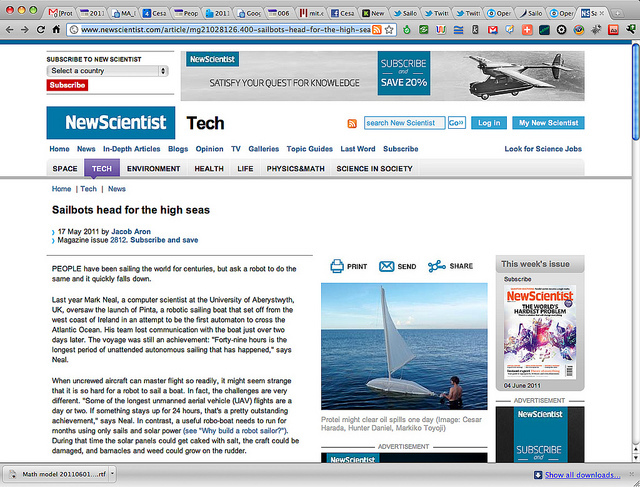Image resolution: width=640 pixels, height=487 pixels.
Task: Click the Protei sailboat article image
Action: tap(404, 346)
